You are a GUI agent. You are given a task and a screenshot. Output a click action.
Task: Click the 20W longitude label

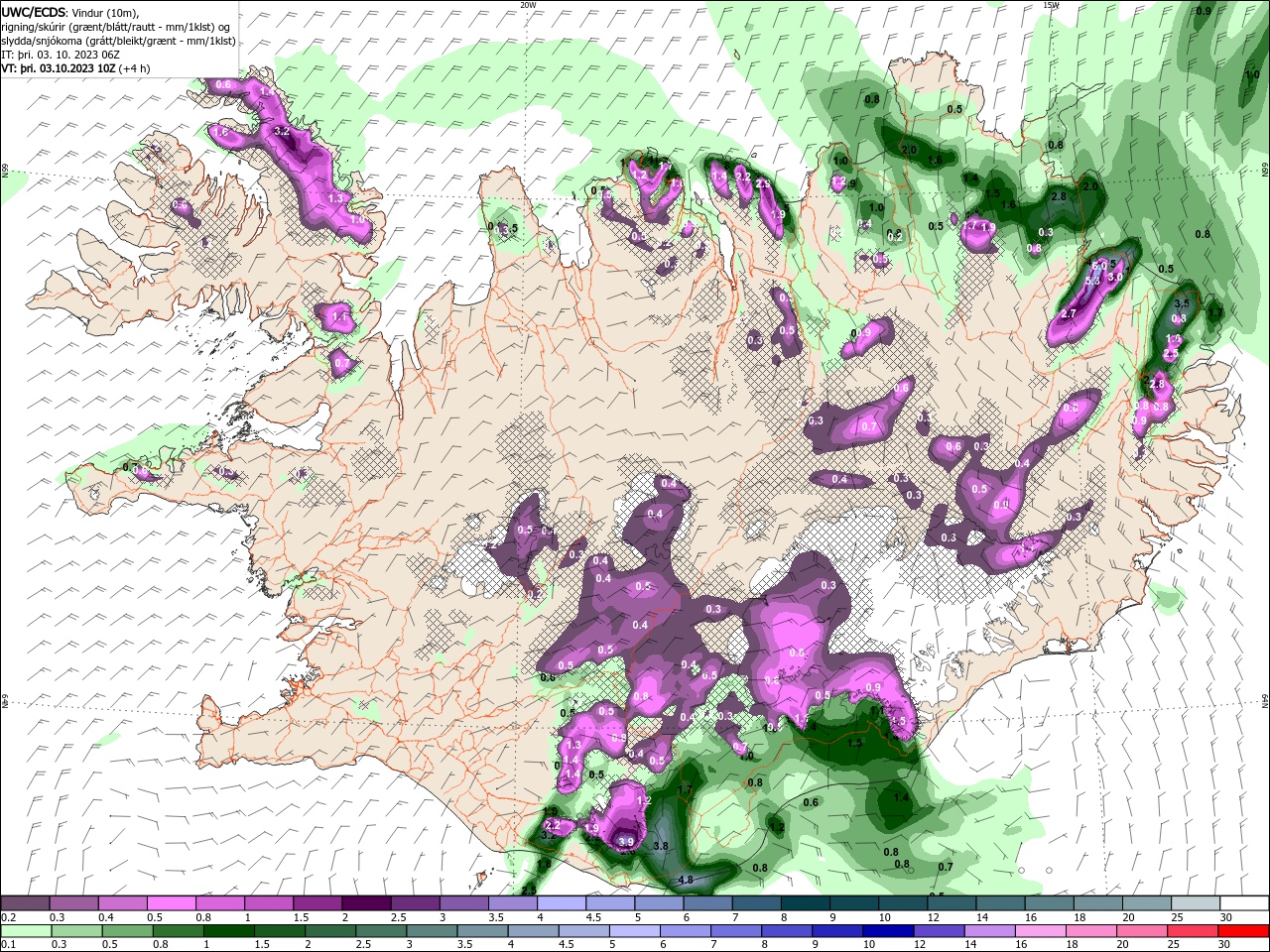[x=528, y=5]
